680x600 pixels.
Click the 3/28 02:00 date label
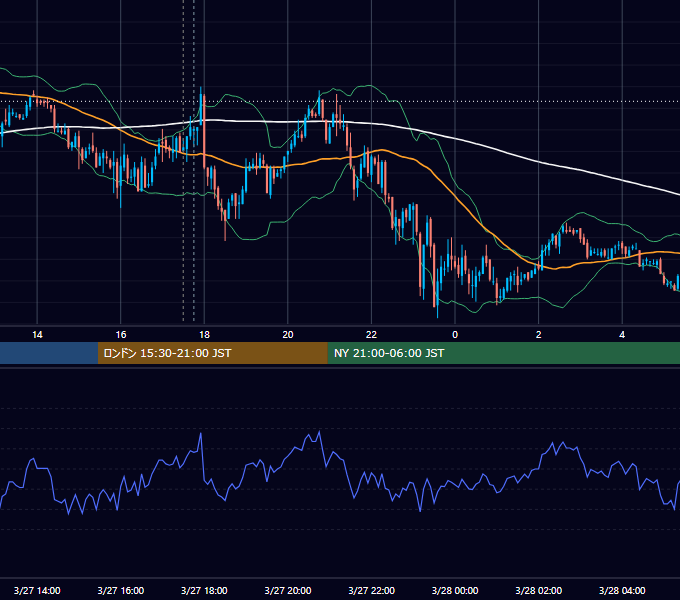click(539, 590)
